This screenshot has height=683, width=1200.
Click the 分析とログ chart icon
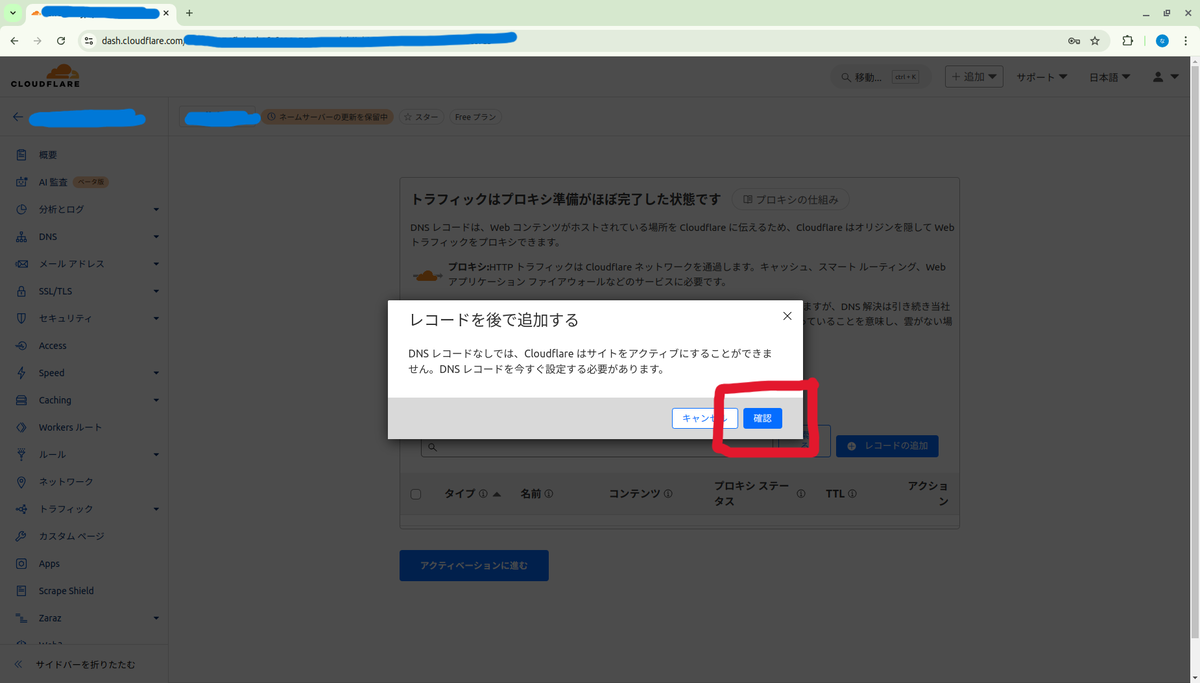[21, 210]
